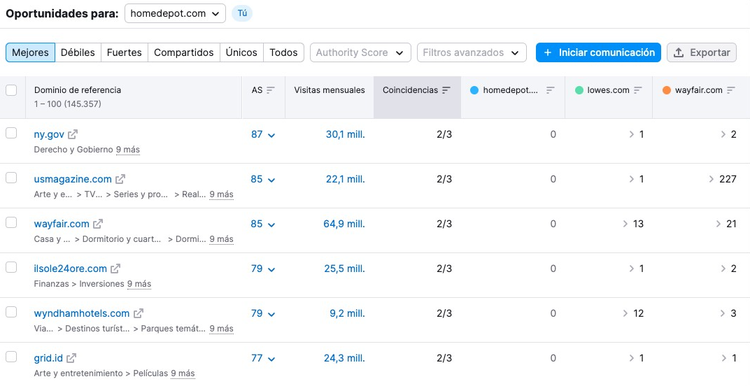Select the Mejores tab
This screenshot has width=750, height=386.
[30, 53]
